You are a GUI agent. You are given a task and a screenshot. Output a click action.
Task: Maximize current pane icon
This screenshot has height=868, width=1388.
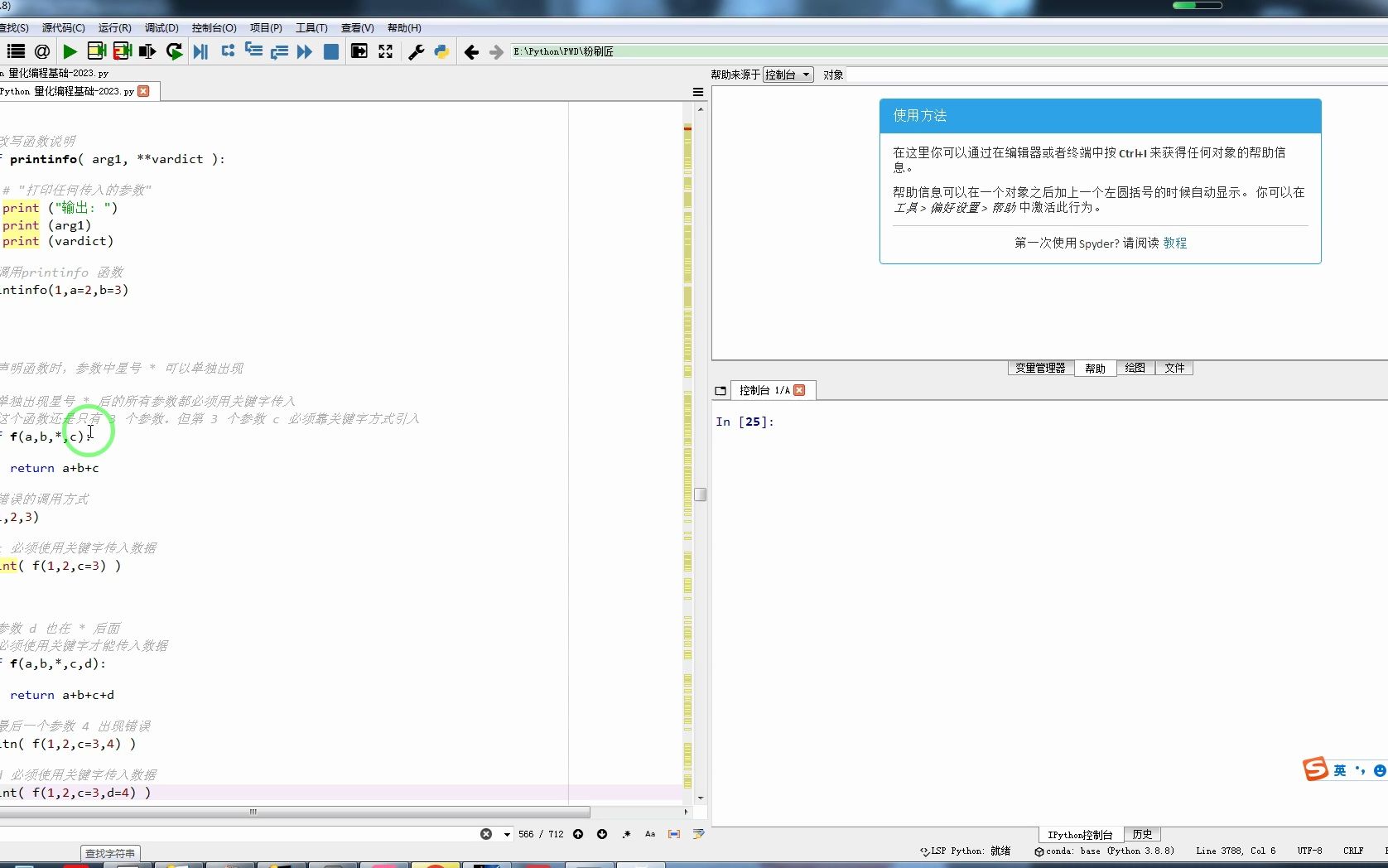[359, 51]
